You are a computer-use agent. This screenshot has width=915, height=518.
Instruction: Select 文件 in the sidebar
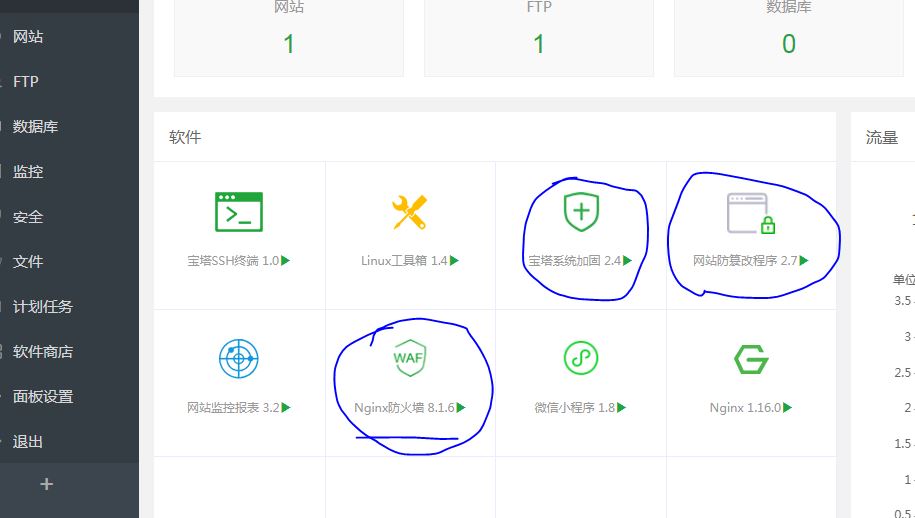[28, 261]
